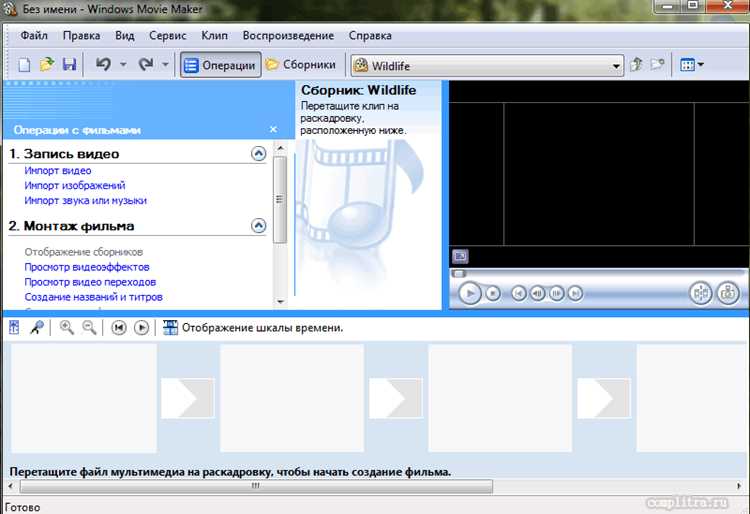Click the tasks pane scrollbar up arrow

click(x=280, y=148)
